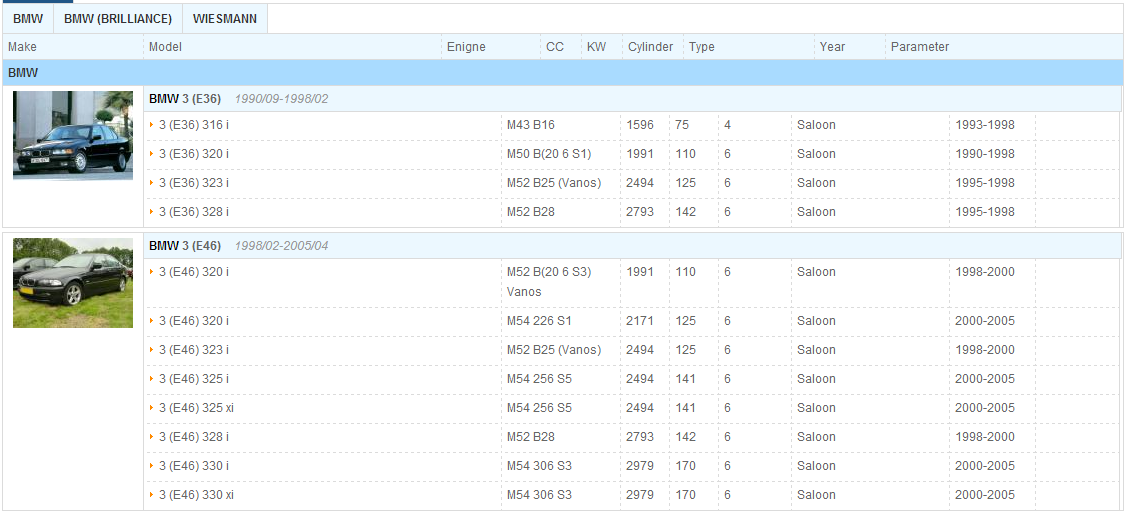Screen dimensions: 1128x513
Task: Select the WIESMANN tab
Action: click(x=224, y=19)
